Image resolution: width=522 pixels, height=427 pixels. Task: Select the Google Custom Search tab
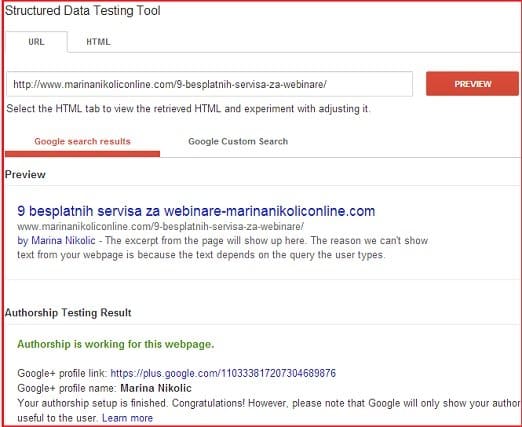tap(238, 141)
